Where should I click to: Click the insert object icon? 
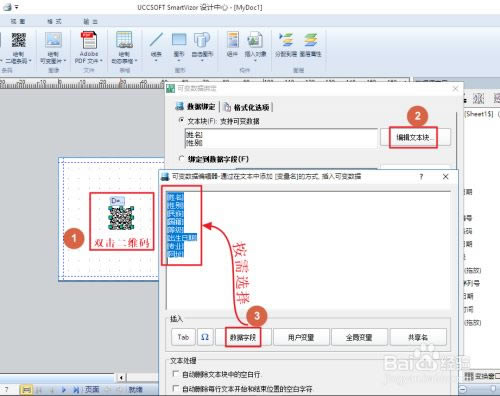click(x=255, y=40)
